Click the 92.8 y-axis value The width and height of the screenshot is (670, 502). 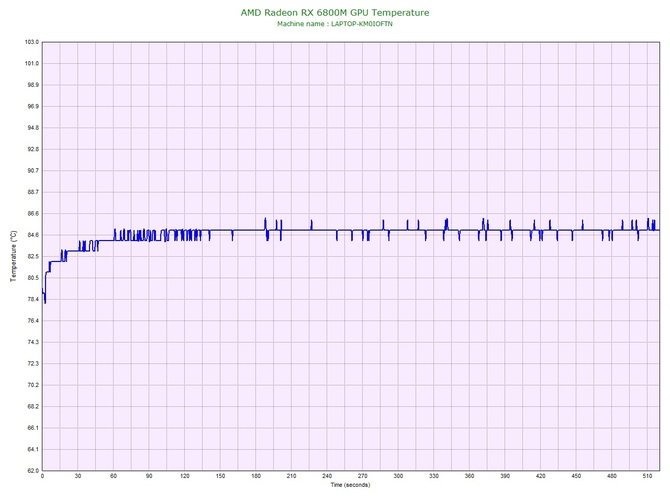pos(32,150)
